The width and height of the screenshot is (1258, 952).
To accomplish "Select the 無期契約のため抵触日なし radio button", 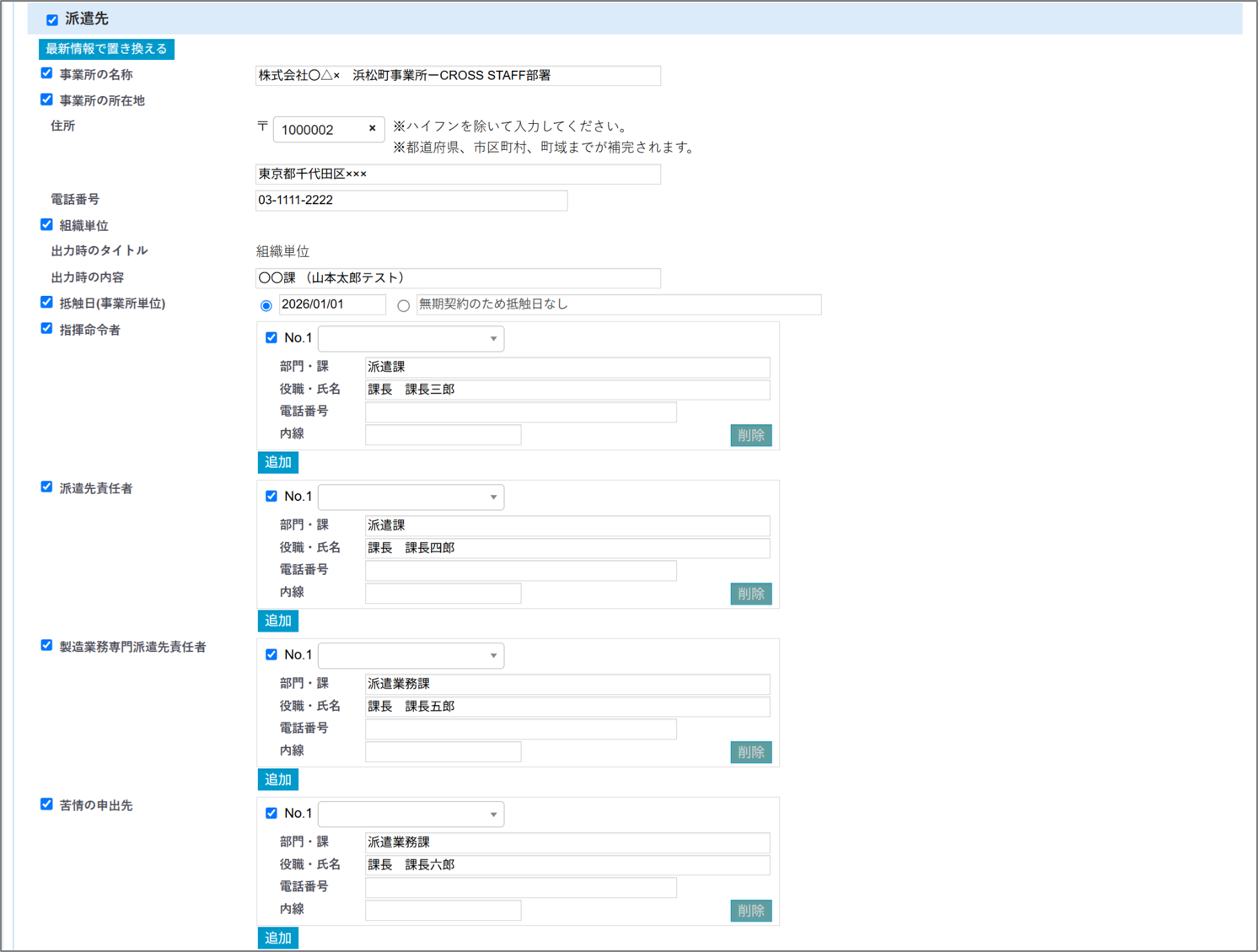I will (404, 305).
